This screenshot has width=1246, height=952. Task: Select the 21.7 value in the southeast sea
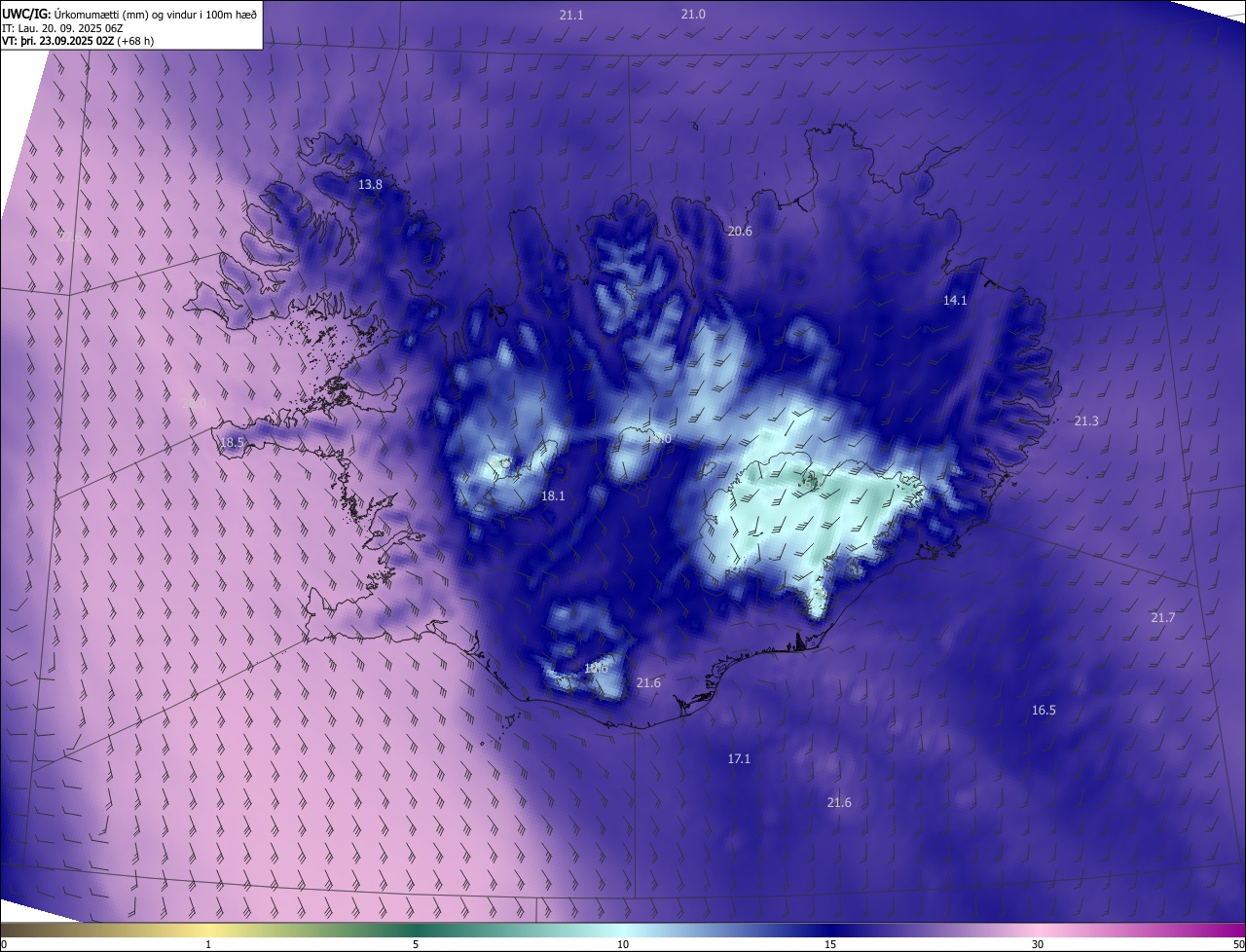coord(1163,618)
